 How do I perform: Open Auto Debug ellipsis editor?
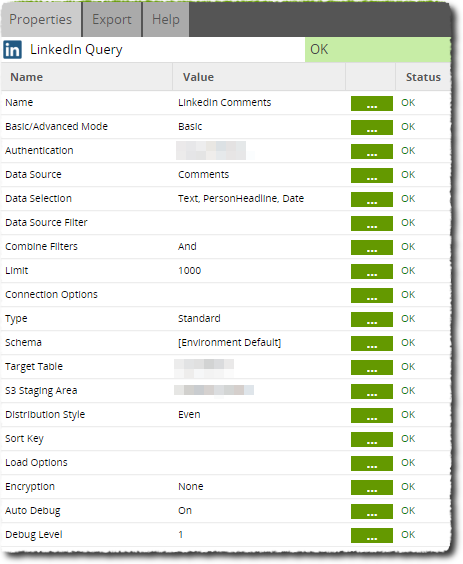point(372,511)
